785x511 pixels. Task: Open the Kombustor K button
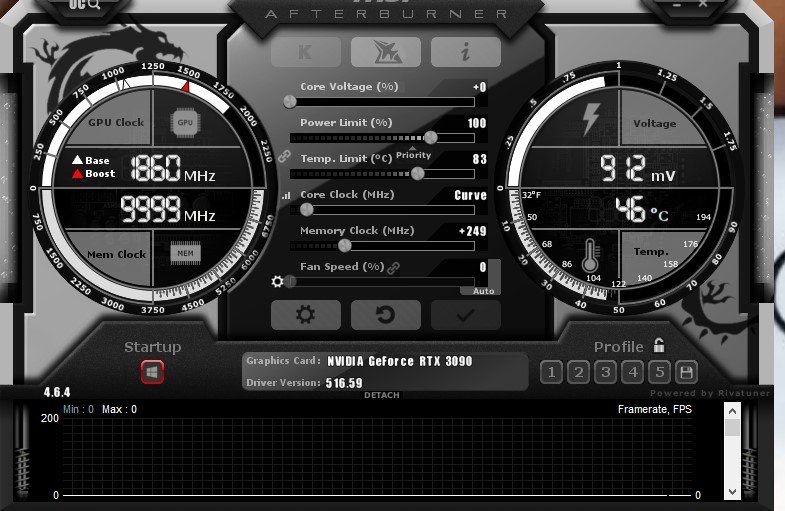pyautogui.click(x=306, y=52)
